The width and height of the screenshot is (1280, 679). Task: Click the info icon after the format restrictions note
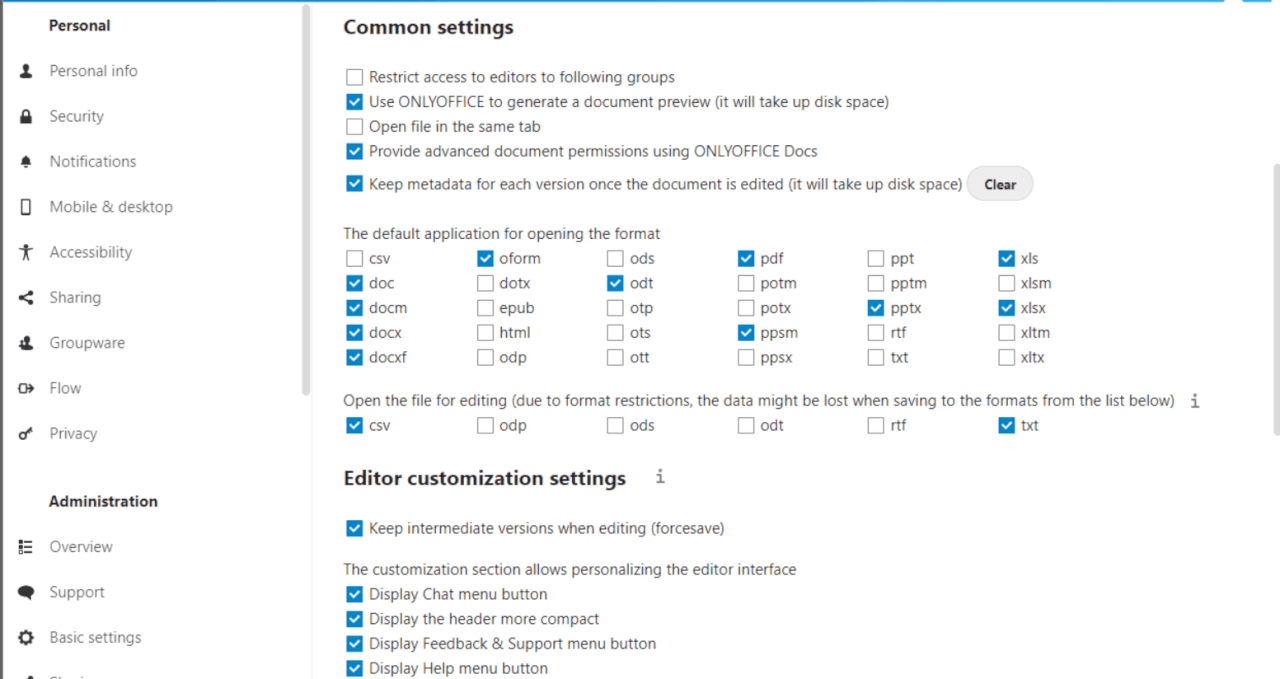1194,401
